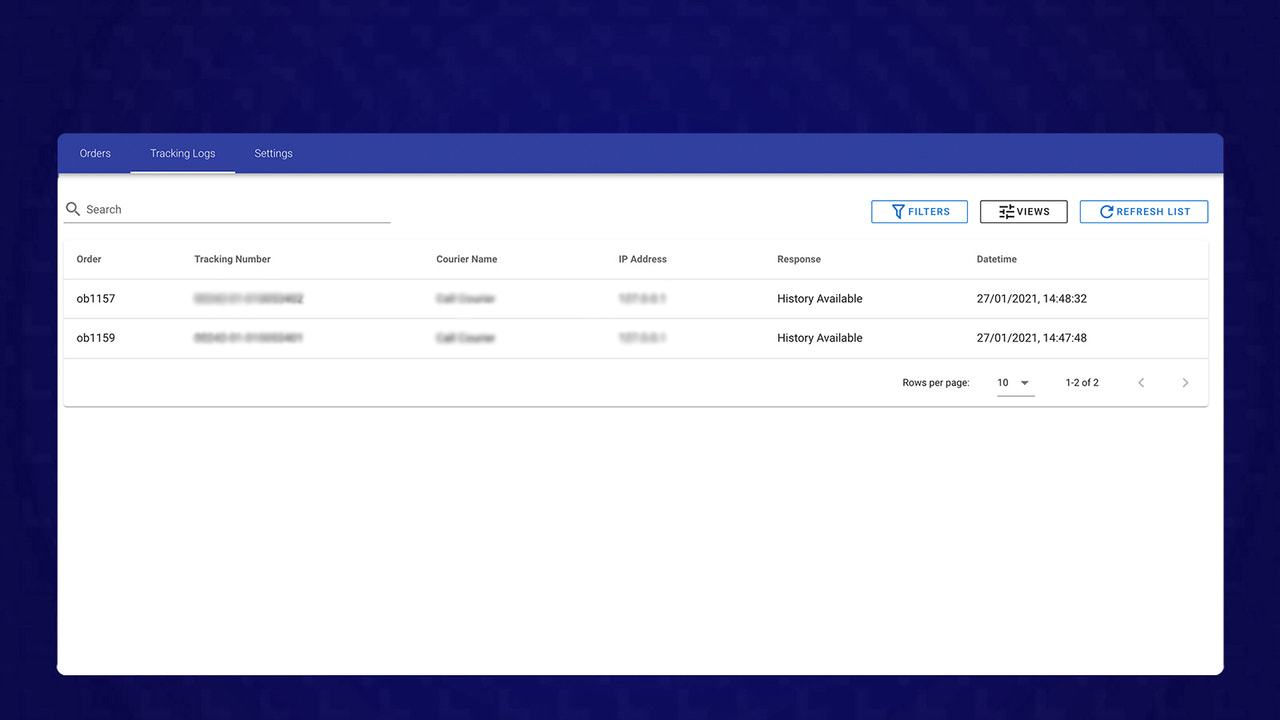Viewport: 1280px width, 720px height.
Task: Click the FILTERS button
Action: [919, 211]
